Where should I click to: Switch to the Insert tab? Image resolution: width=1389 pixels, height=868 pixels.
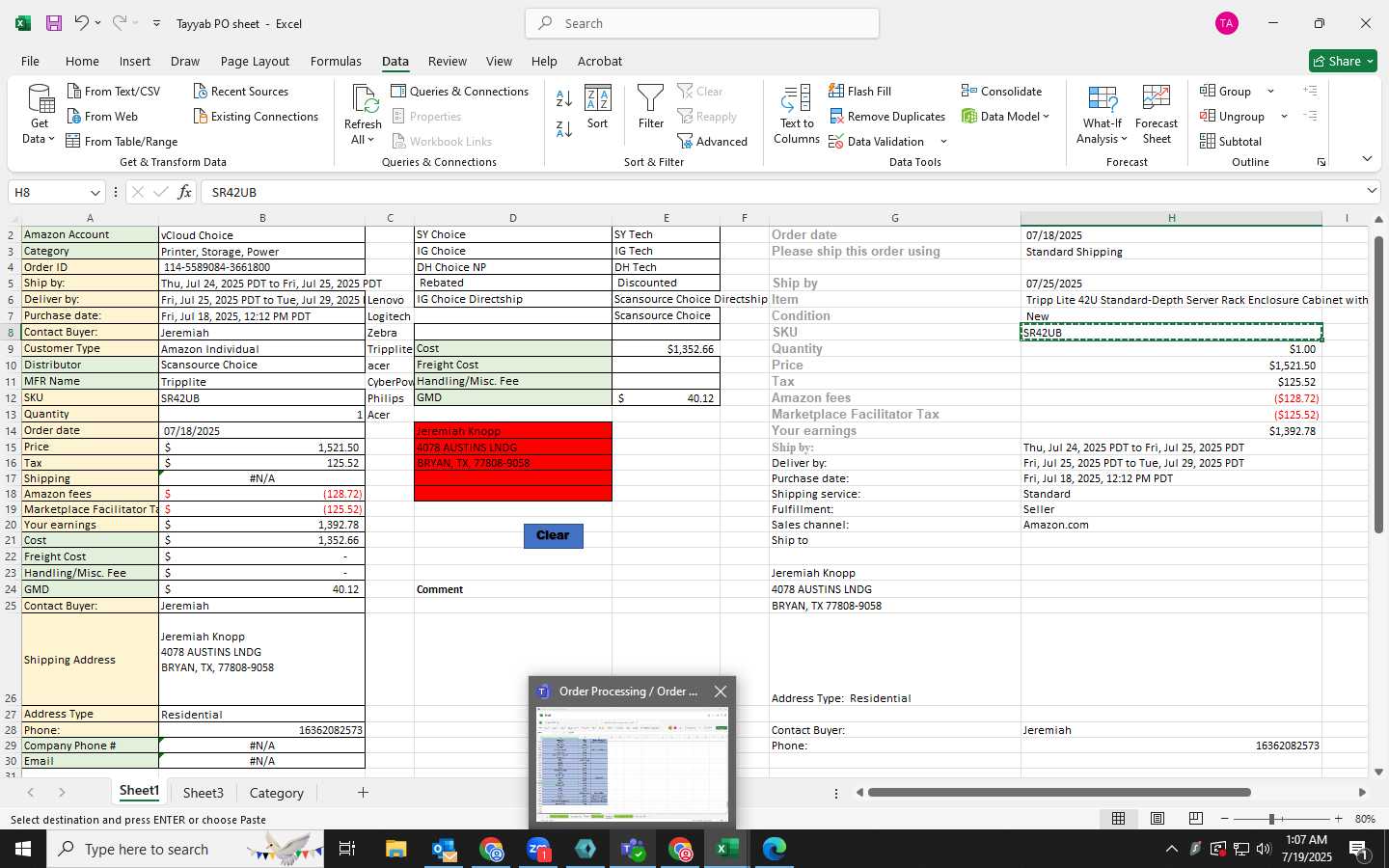tap(135, 61)
